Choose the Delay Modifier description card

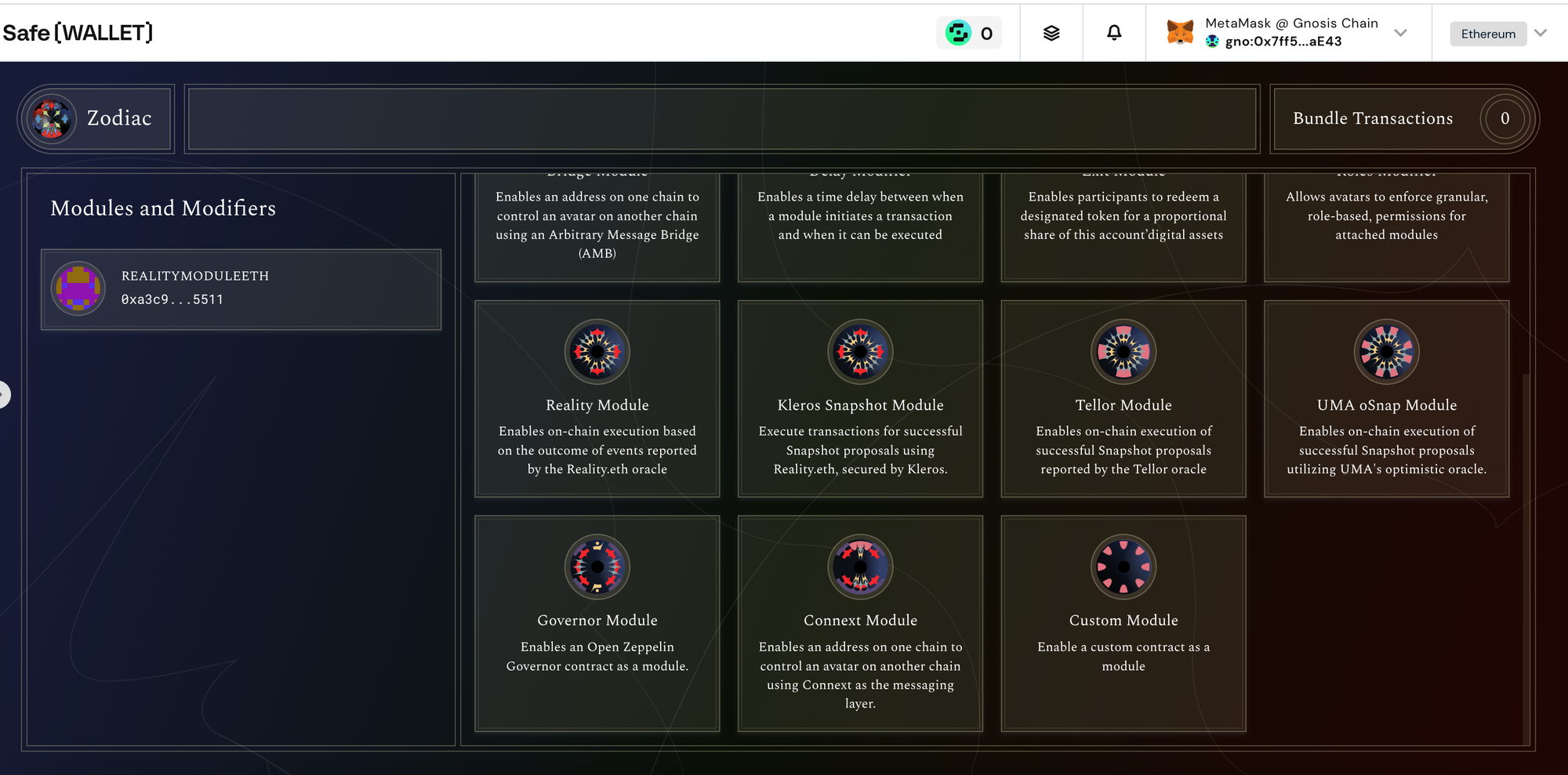coord(860,226)
